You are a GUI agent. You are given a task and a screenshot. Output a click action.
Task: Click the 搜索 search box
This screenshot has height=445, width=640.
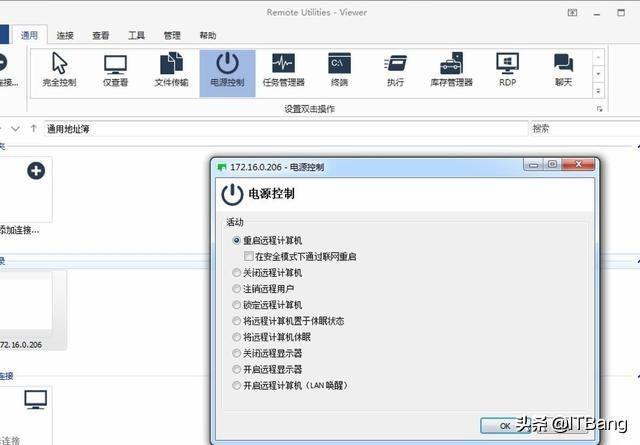pos(584,129)
